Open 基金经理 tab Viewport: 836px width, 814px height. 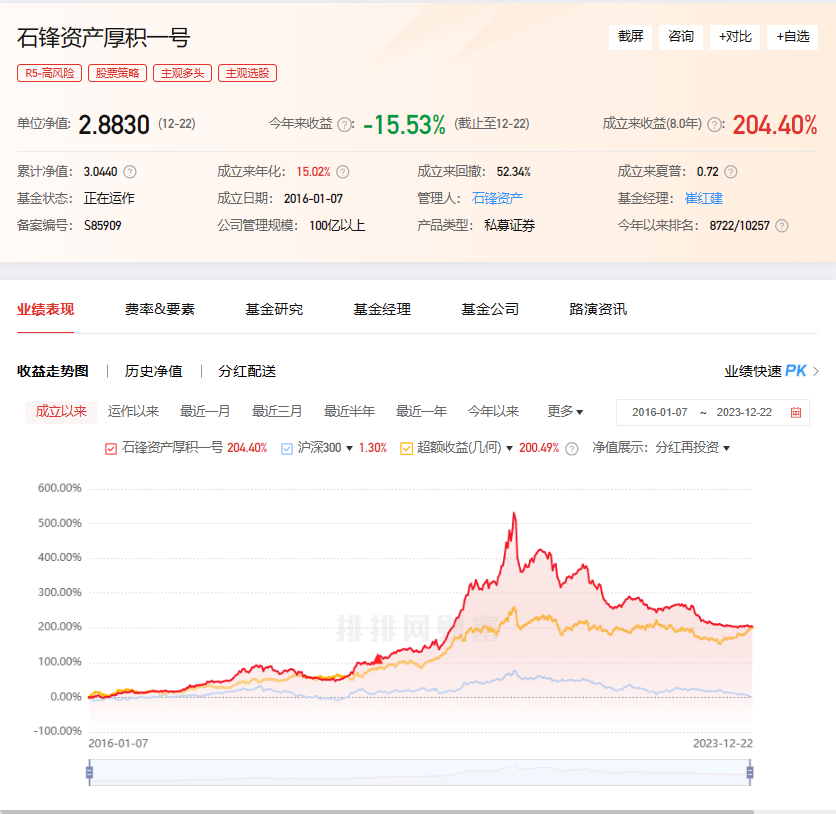pos(382,309)
